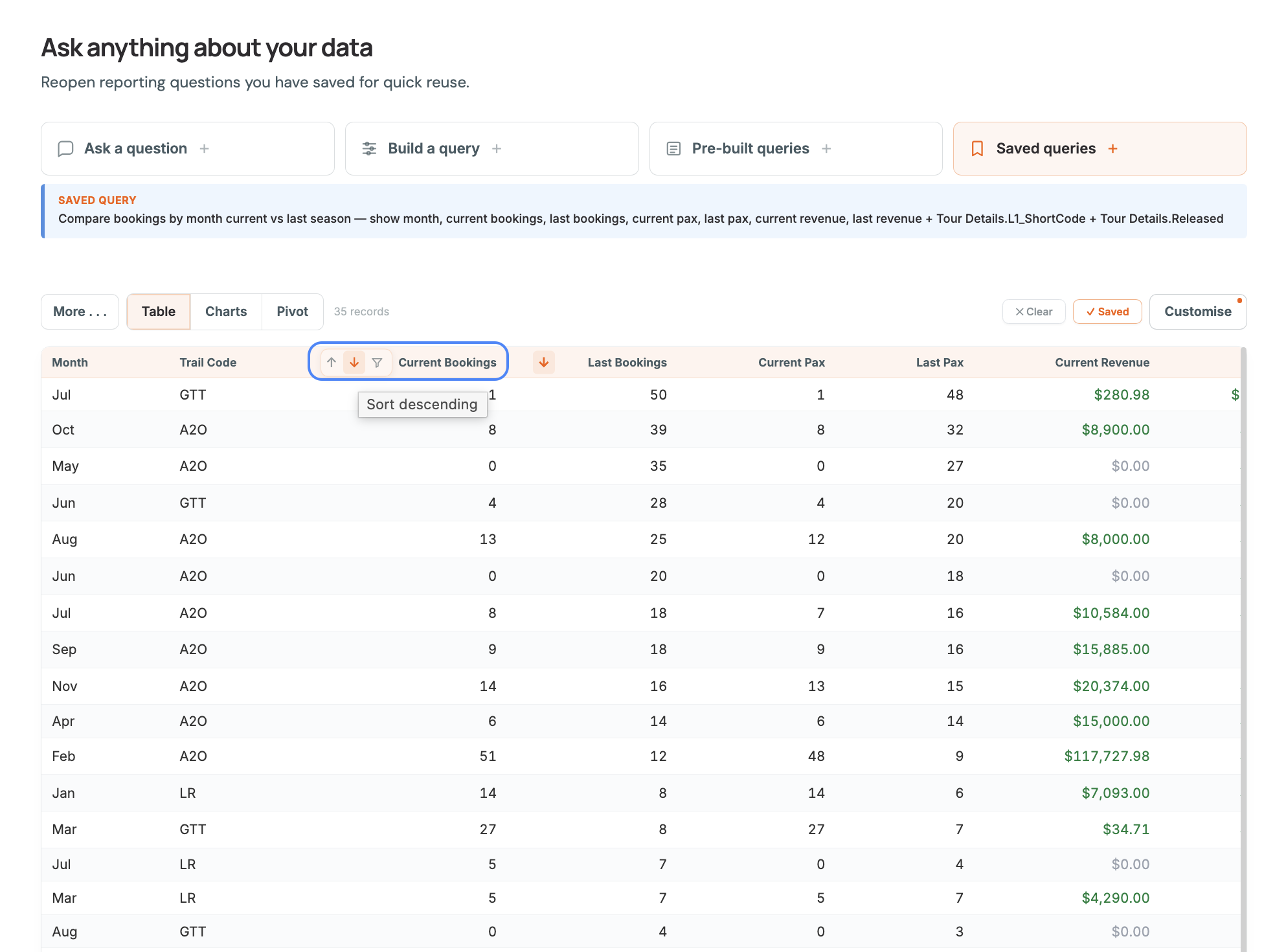This screenshot has width=1286, height=952.
Task: Toggle the Saved checkmark button
Action: coord(1107,312)
